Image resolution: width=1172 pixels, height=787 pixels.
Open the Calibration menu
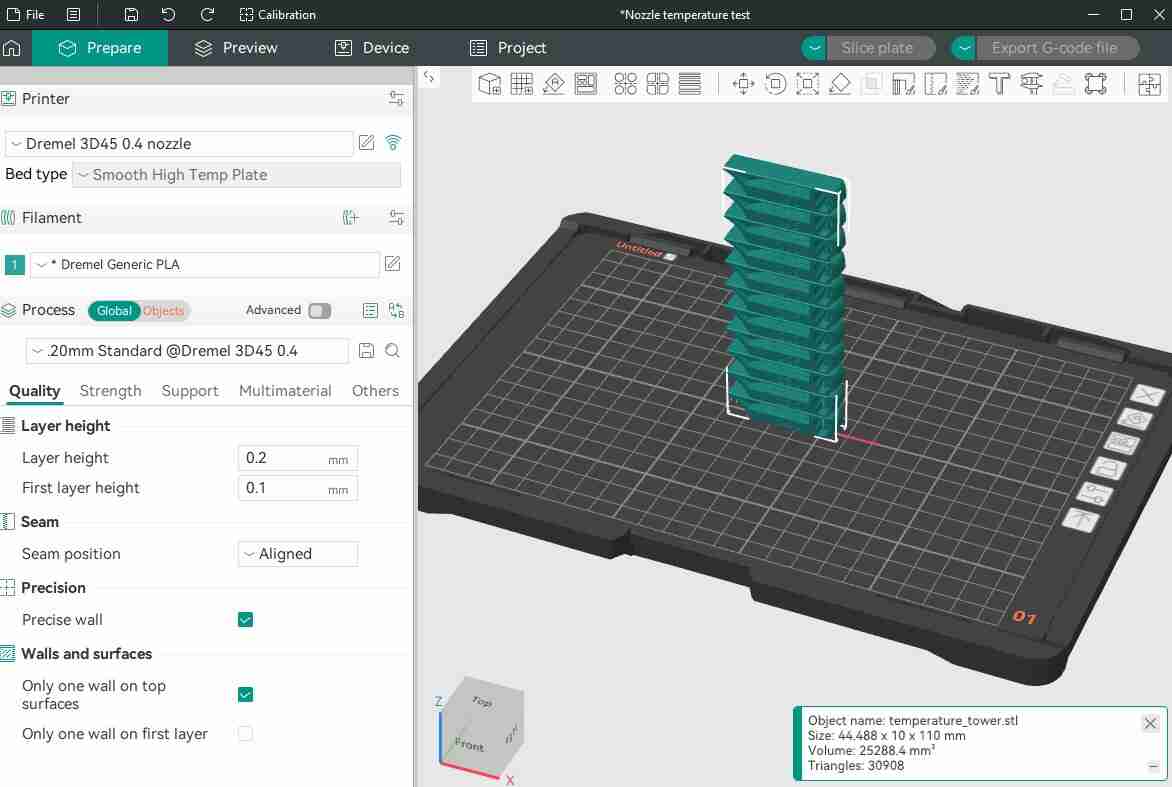coord(277,14)
